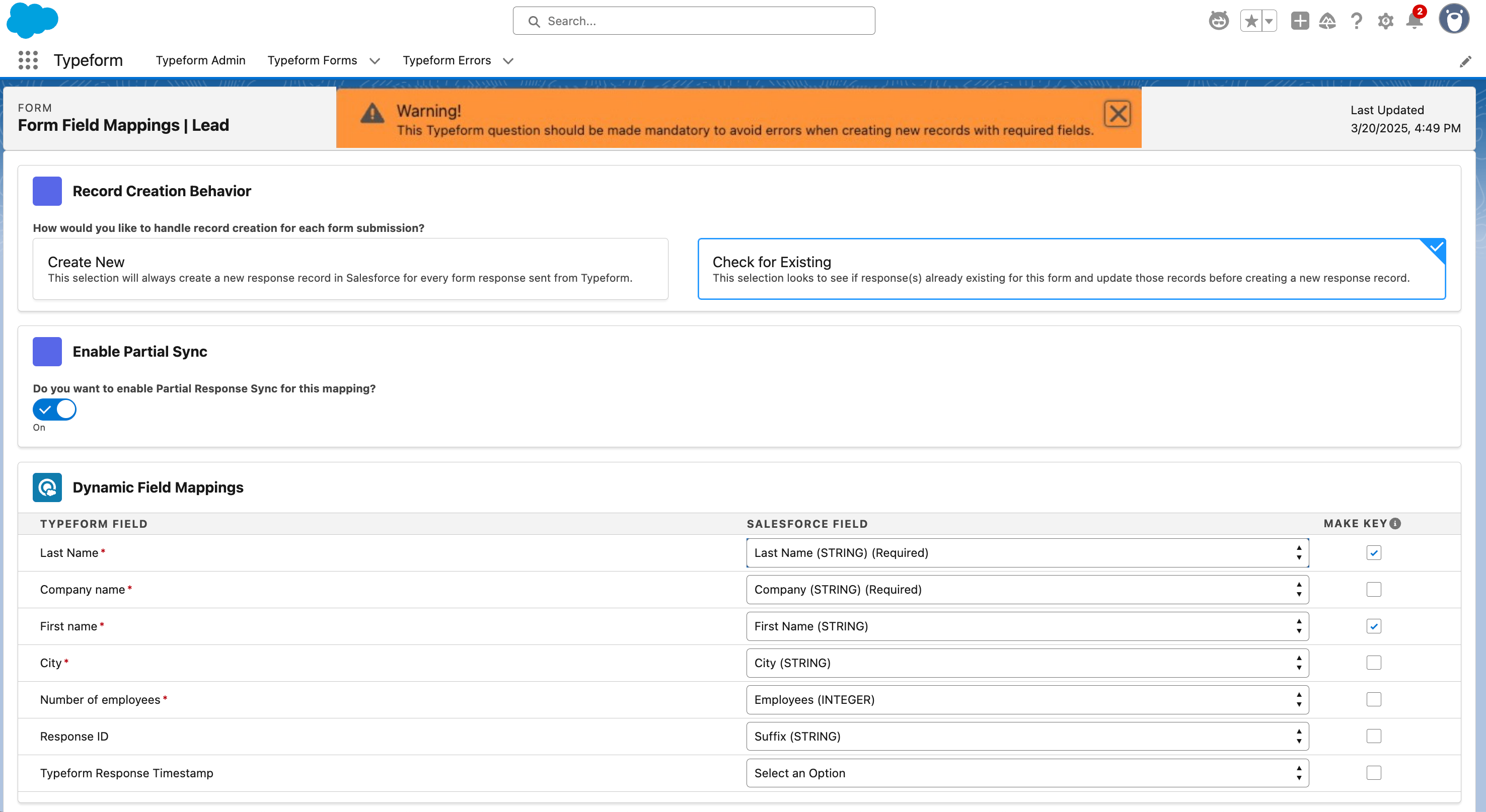Click the Trailhead guidance icon
This screenshot has height=812, width=1486.
1327,21
